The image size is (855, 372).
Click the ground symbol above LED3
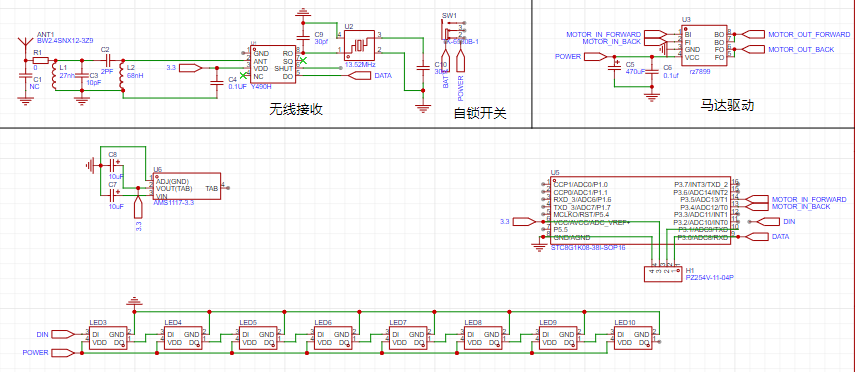coord(134,302)
